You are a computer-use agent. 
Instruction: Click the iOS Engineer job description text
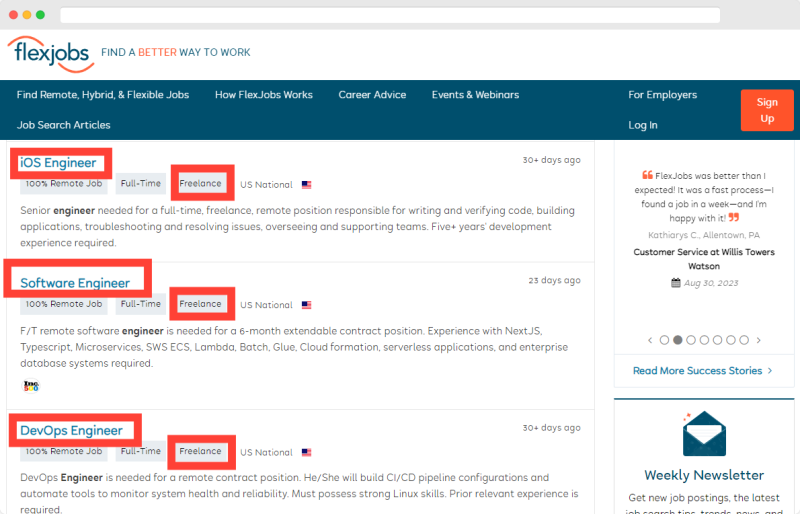coord(297,227)
